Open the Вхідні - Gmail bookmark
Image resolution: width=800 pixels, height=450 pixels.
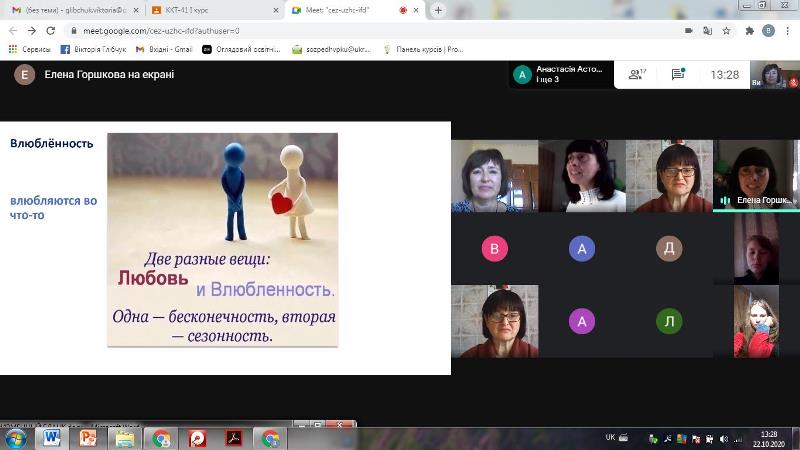pyautogui.click(x=164, y=49)
